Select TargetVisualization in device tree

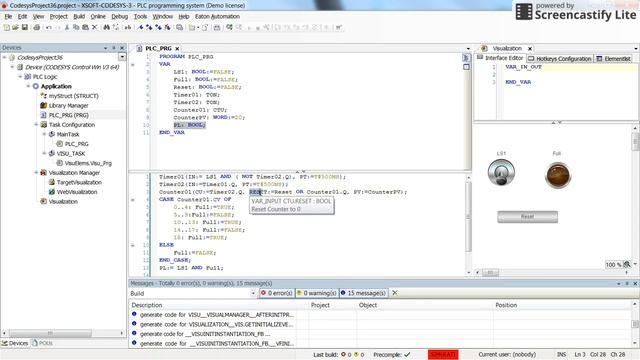[79, 182]
